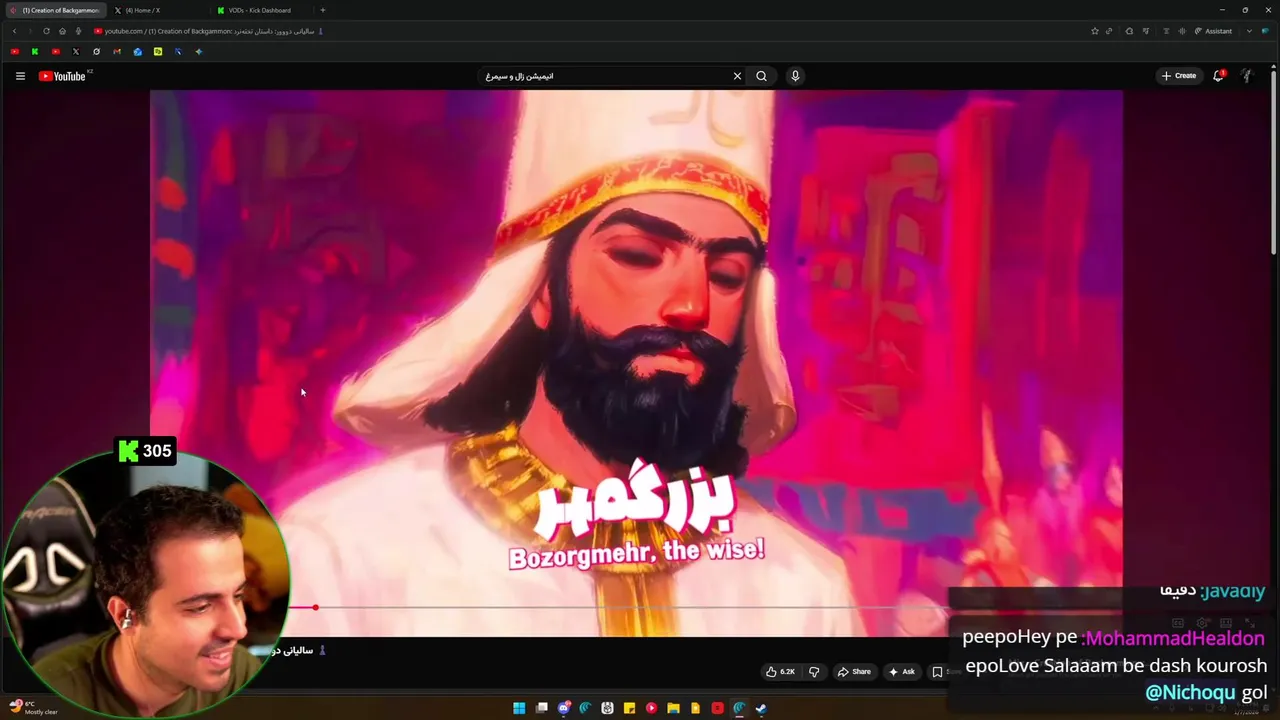Image resolution: width=1280 pixels, height=720 pixels.
Task: Run search with the magnifier button
Action: click(762, 76)
